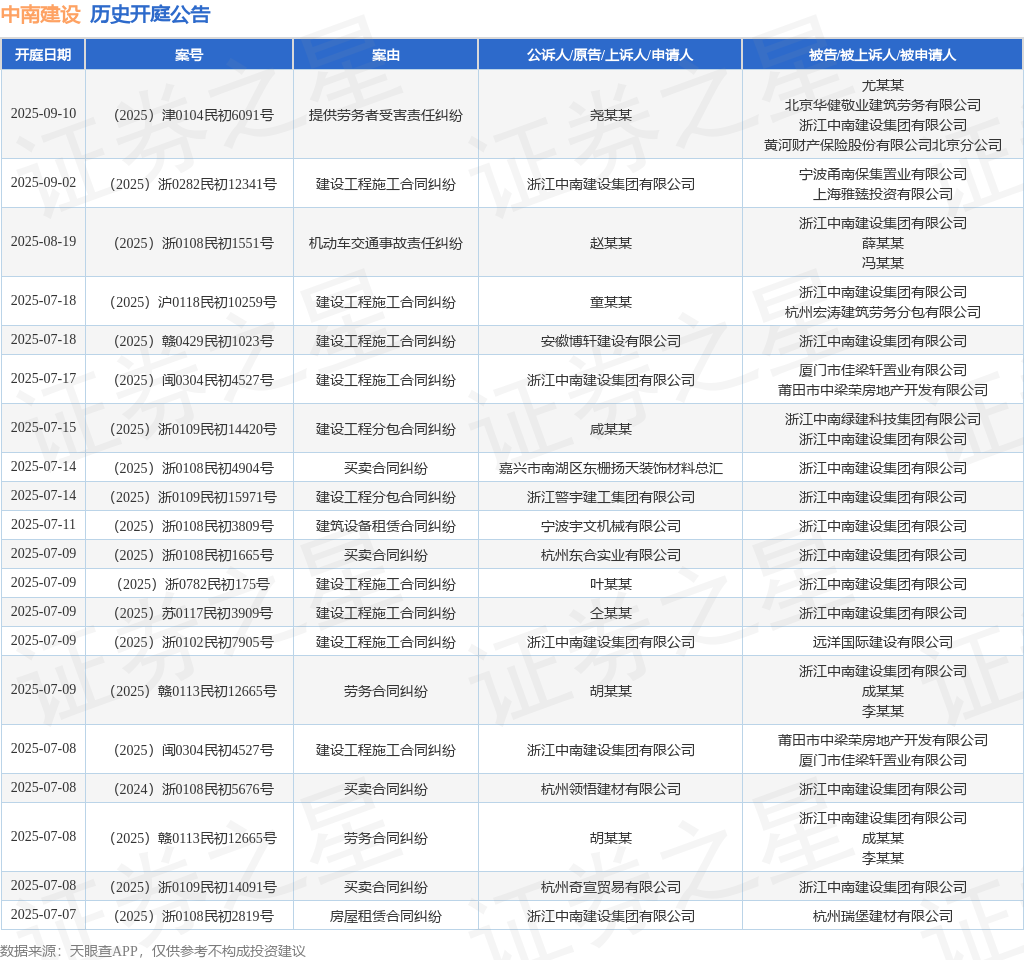Click case number 沪0118民初10259号
1024x960 pixels.
[x=193, y=302]
